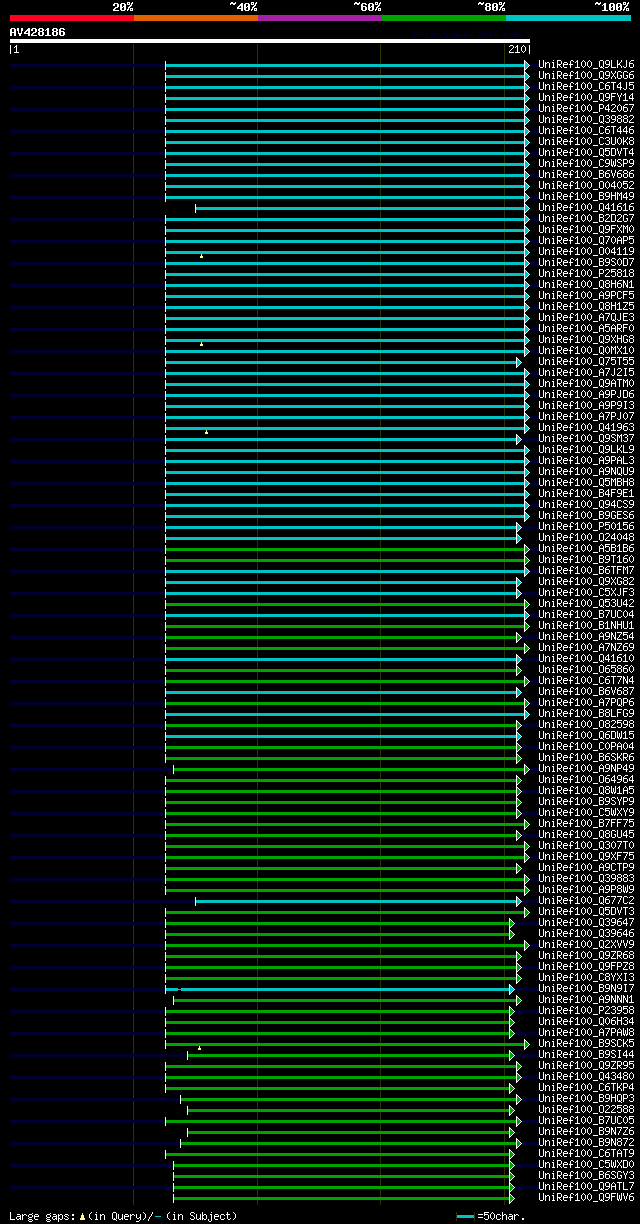The width and height of the screenshot is (640, 1224).
Task: Select the UniRef100_Q75T55 label
Action: click(x=586, y=362)
